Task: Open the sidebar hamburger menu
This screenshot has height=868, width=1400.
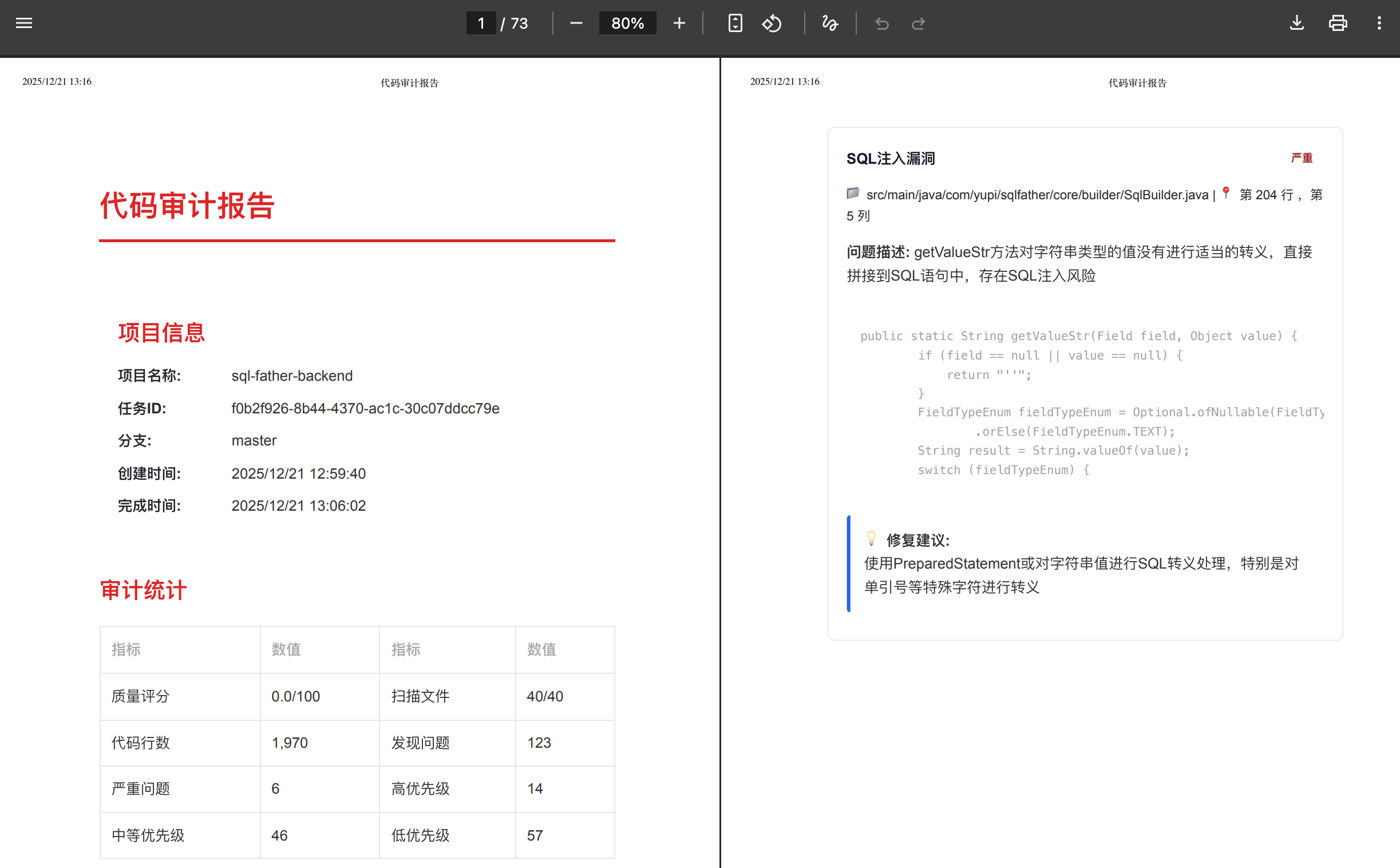Action: (23, 23)
